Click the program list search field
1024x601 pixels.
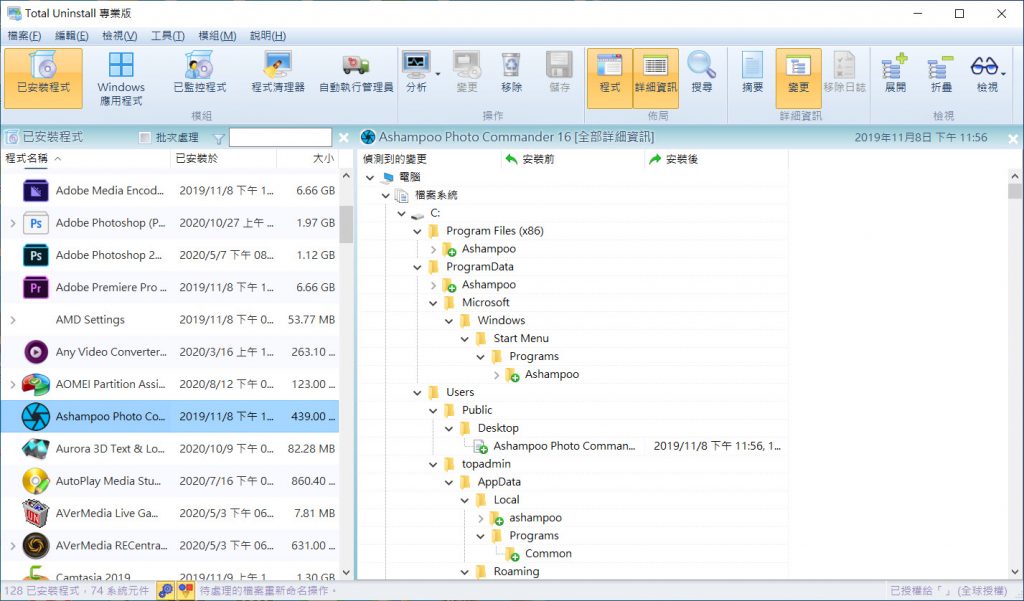tap(280, 138)
